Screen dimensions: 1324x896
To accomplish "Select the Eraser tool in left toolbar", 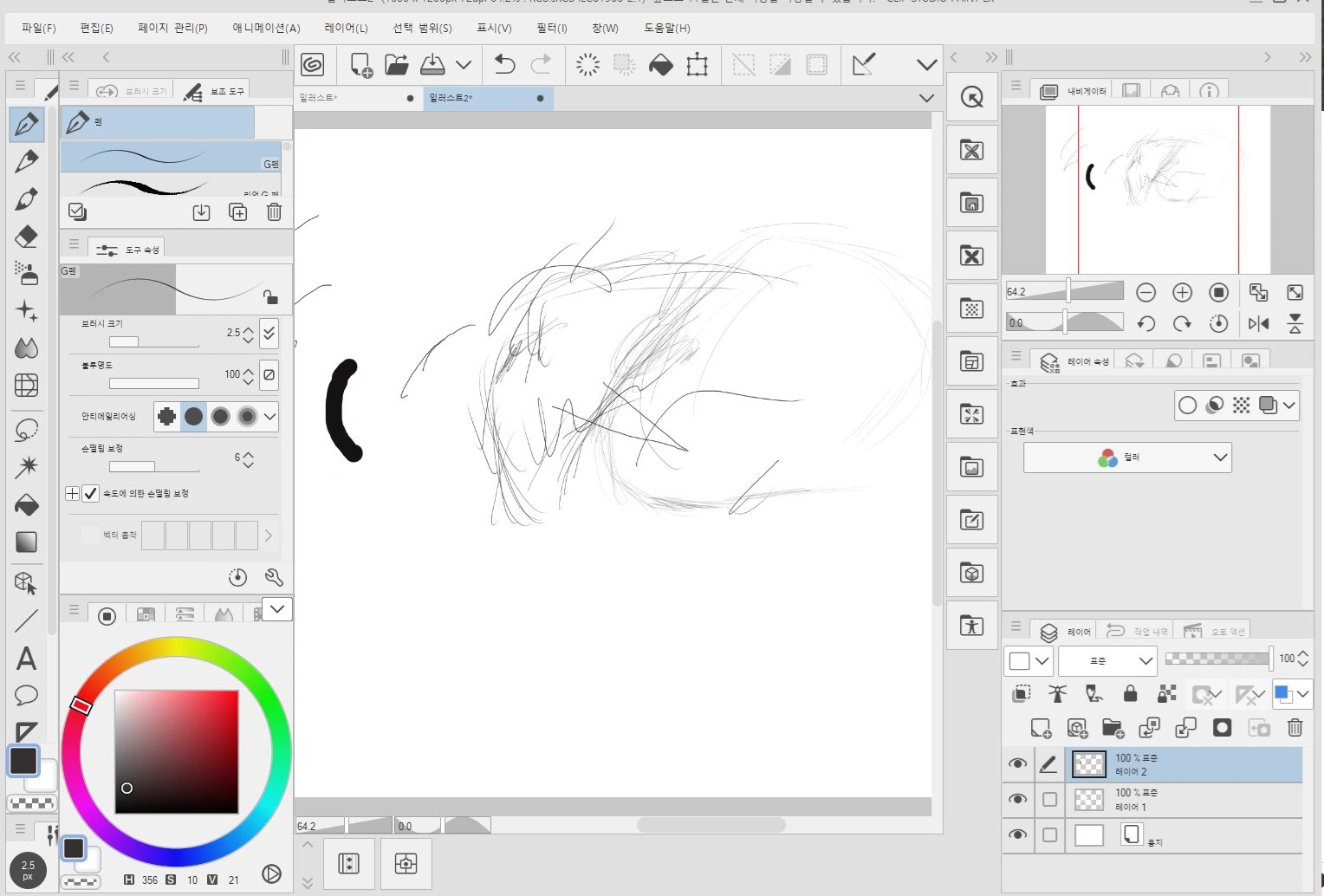I will pos(26,237).
